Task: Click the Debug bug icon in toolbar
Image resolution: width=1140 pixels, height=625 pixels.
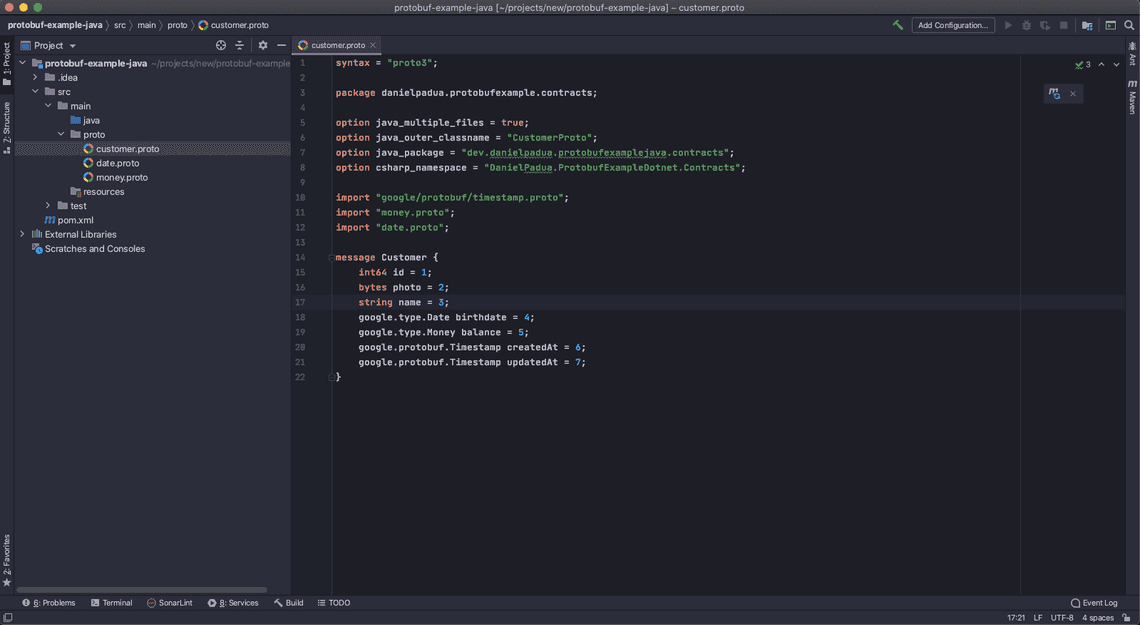Action: (x=1026, y=25)
